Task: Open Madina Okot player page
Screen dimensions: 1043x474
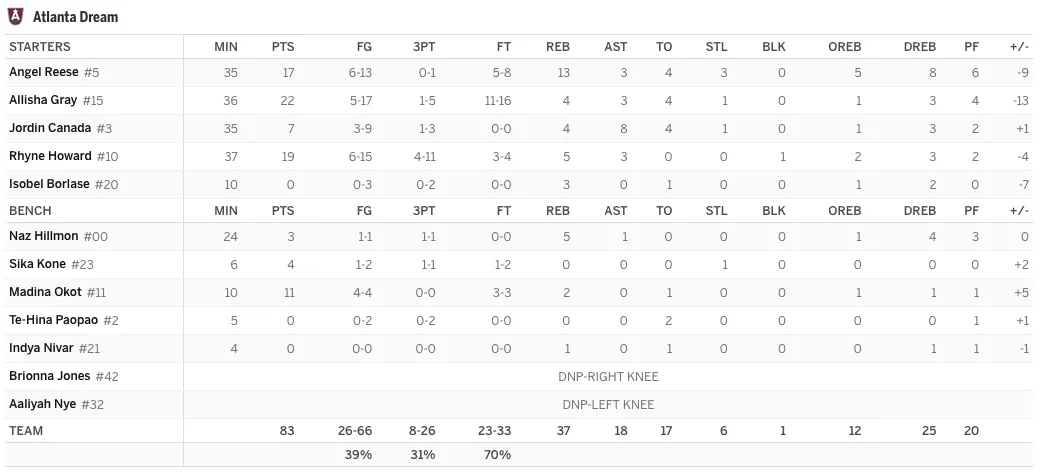Action: pyautogui.click(x=45, y=291)
